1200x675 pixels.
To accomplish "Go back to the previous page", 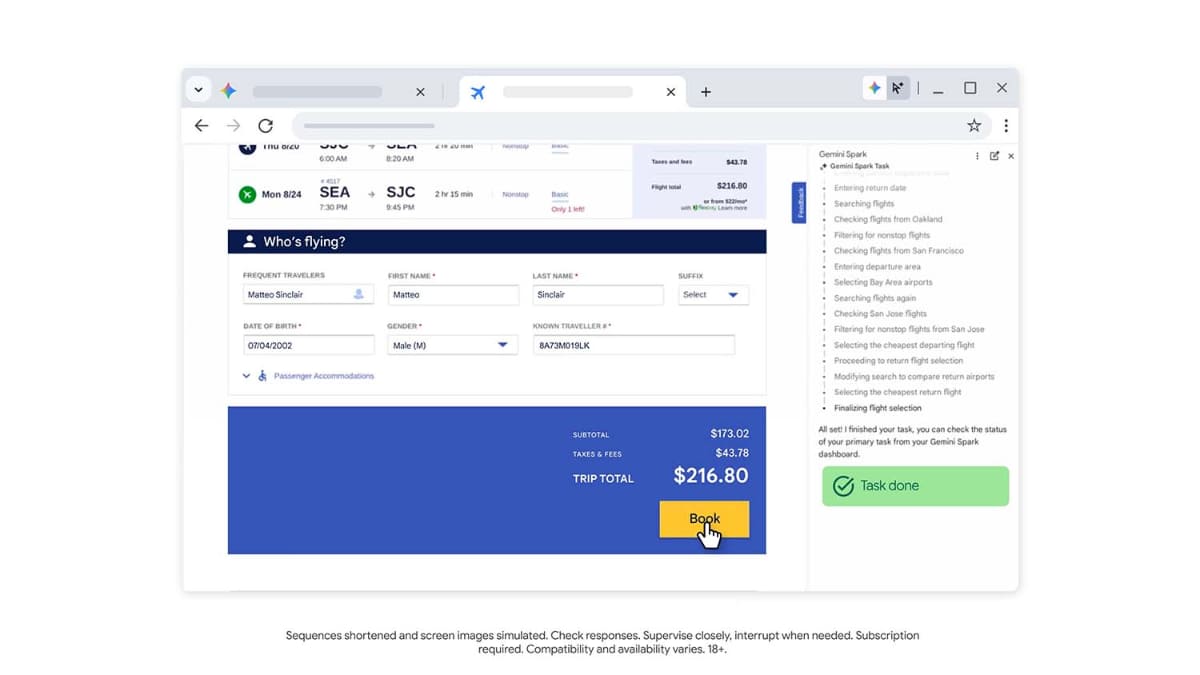I will pos(202,126).
